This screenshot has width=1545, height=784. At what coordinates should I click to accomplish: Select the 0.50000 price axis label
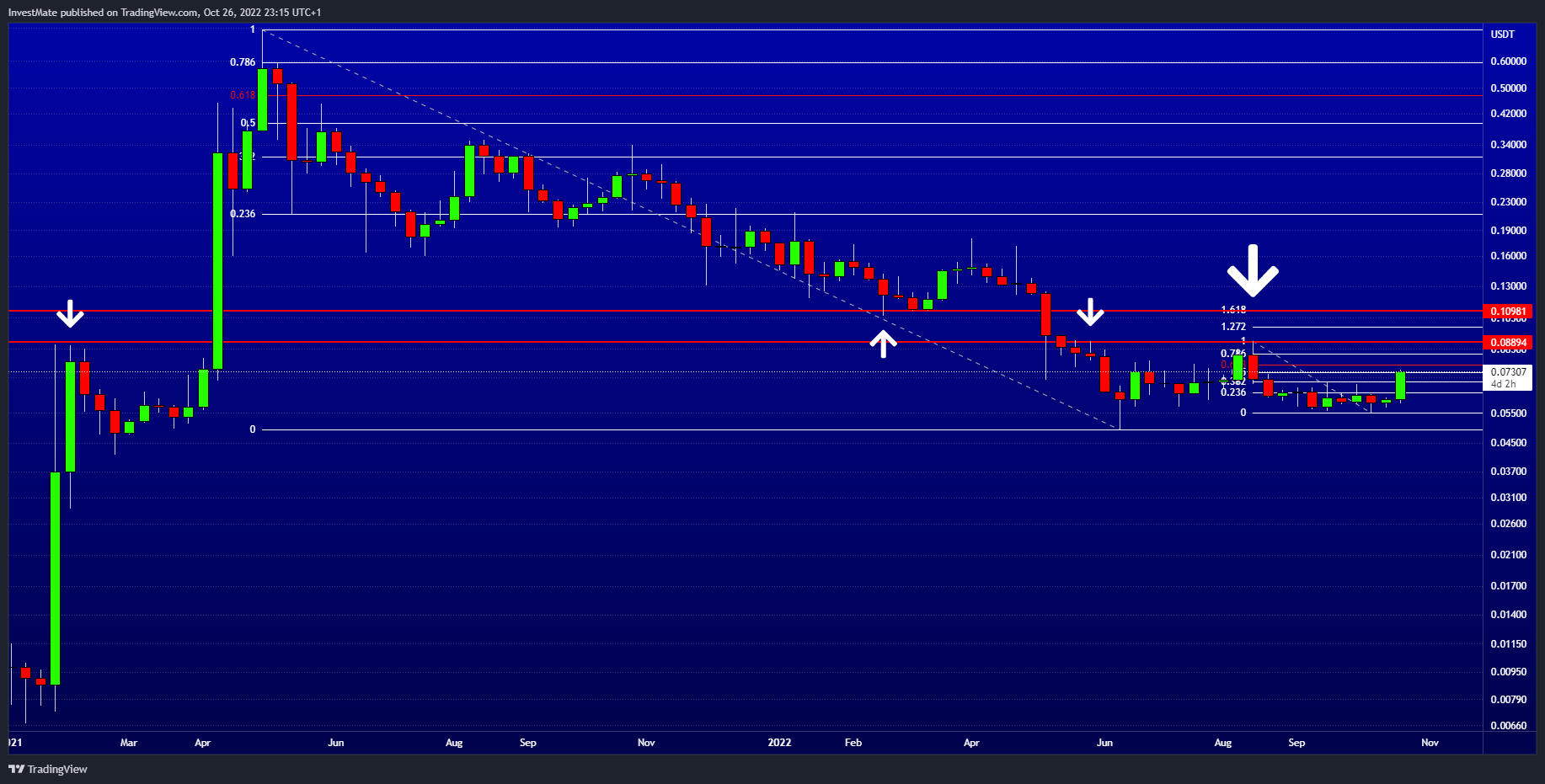(x=1508, y=88)
